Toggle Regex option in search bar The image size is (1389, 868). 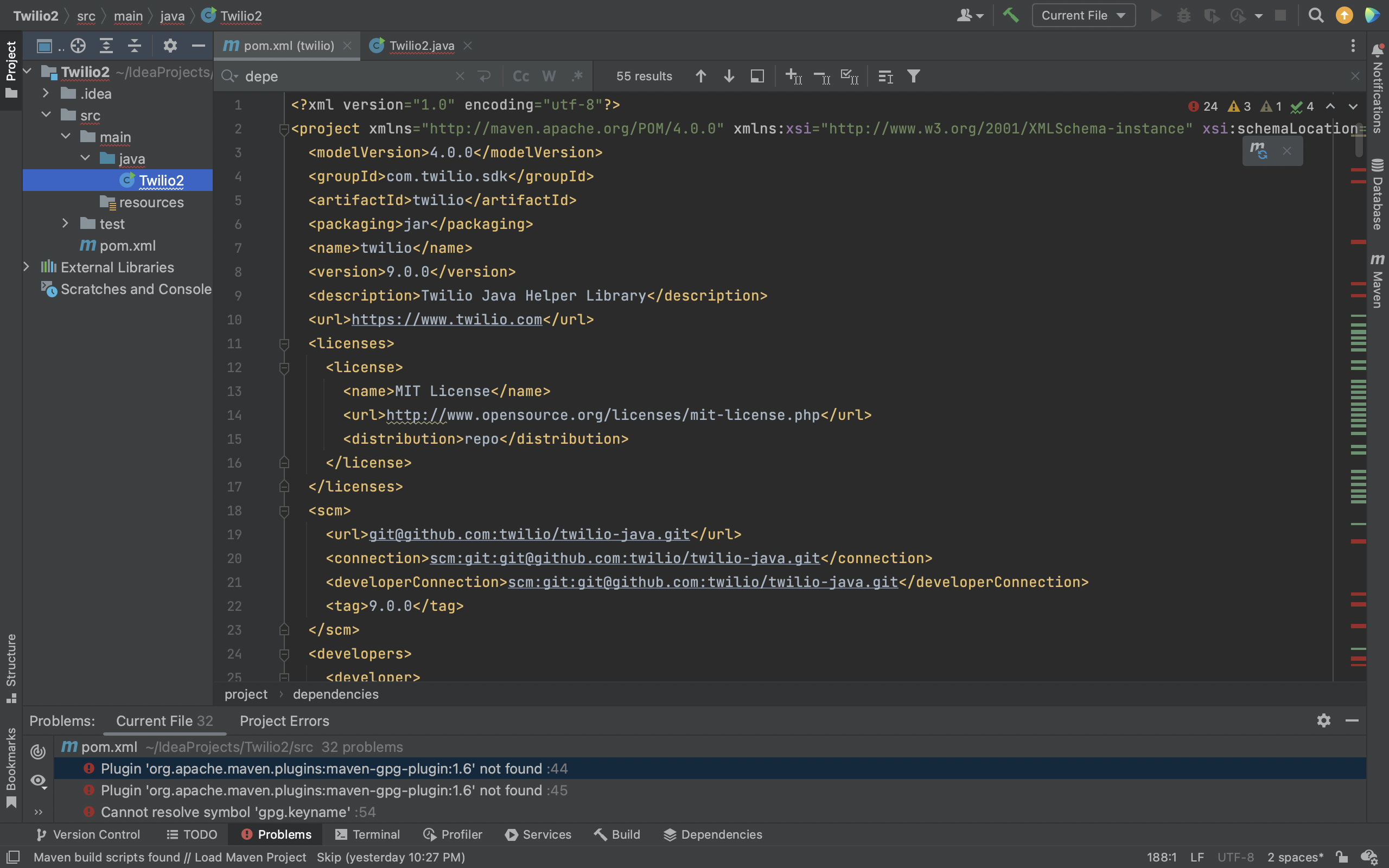tap(577, 76)
